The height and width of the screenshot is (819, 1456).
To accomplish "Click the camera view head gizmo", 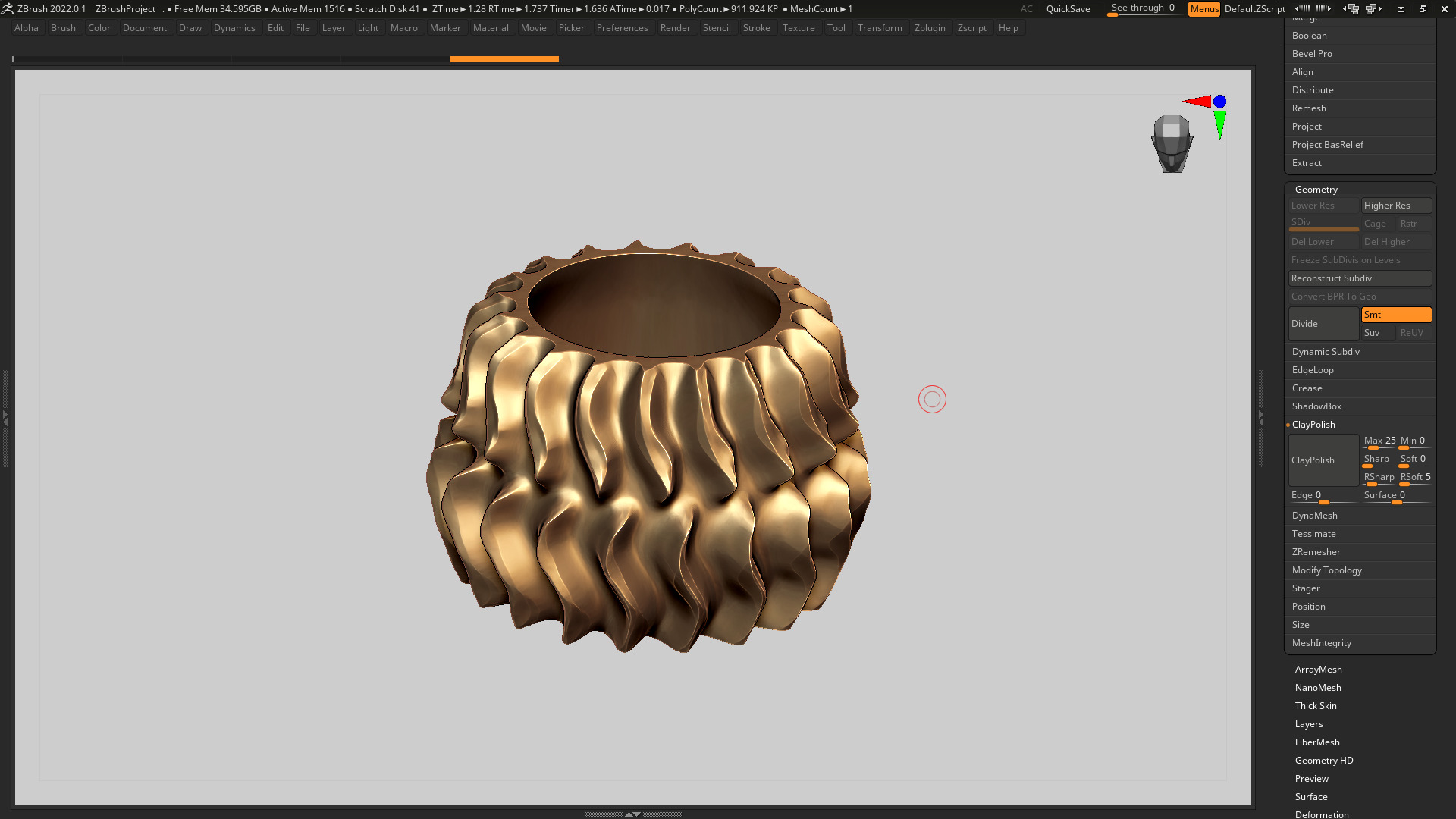I will click(1172, 143).
